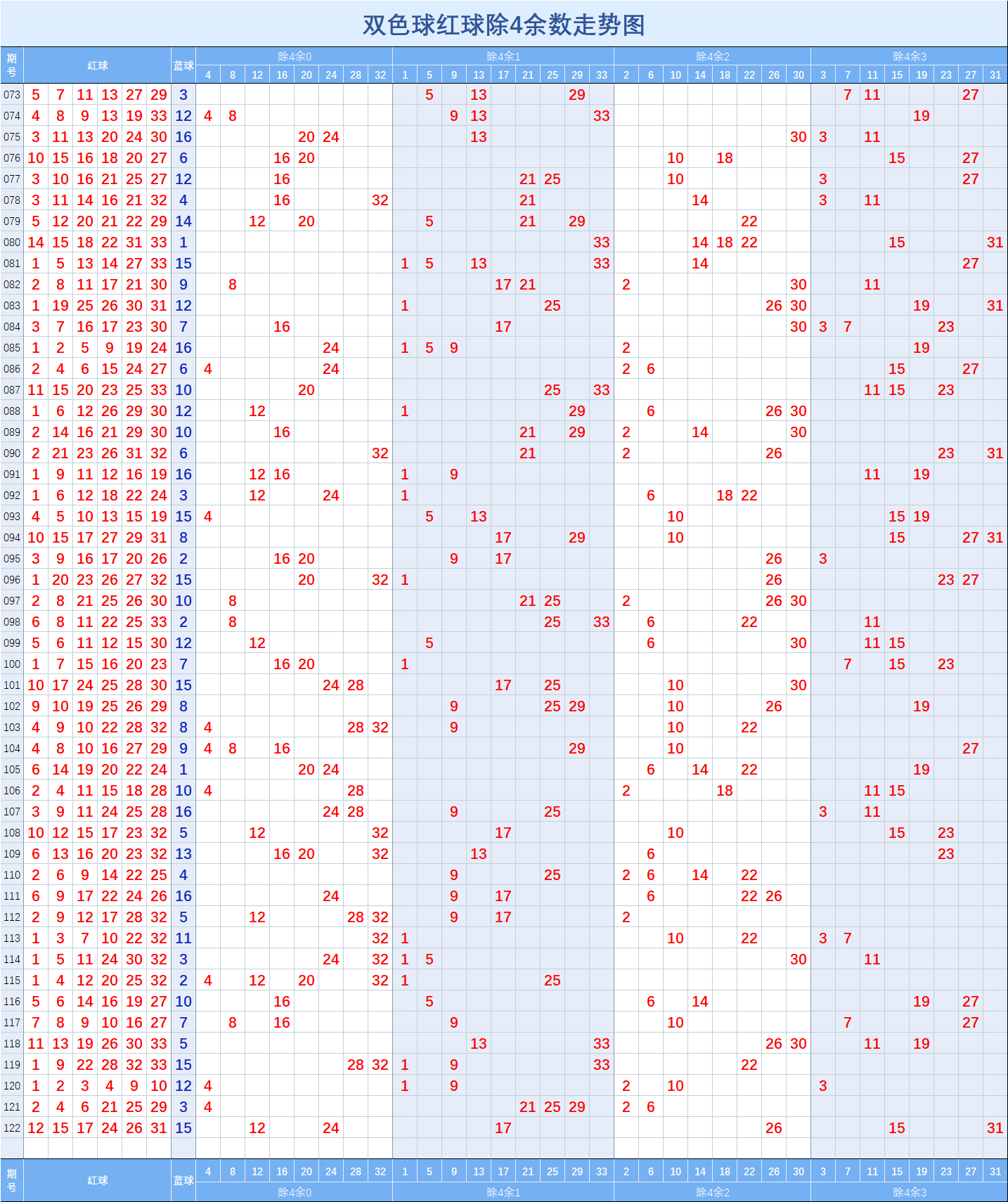Image resolution: width=1008 pixels, height=1202 pixels.
Task: Click bottom footer column 19 under 除4余3
Action: tap(922, 1171)
